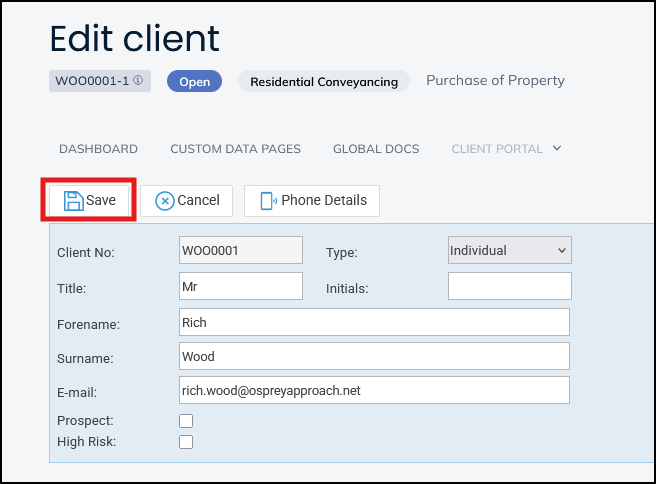
Task: Tick the High Risk checkbox
Action: 185,441
